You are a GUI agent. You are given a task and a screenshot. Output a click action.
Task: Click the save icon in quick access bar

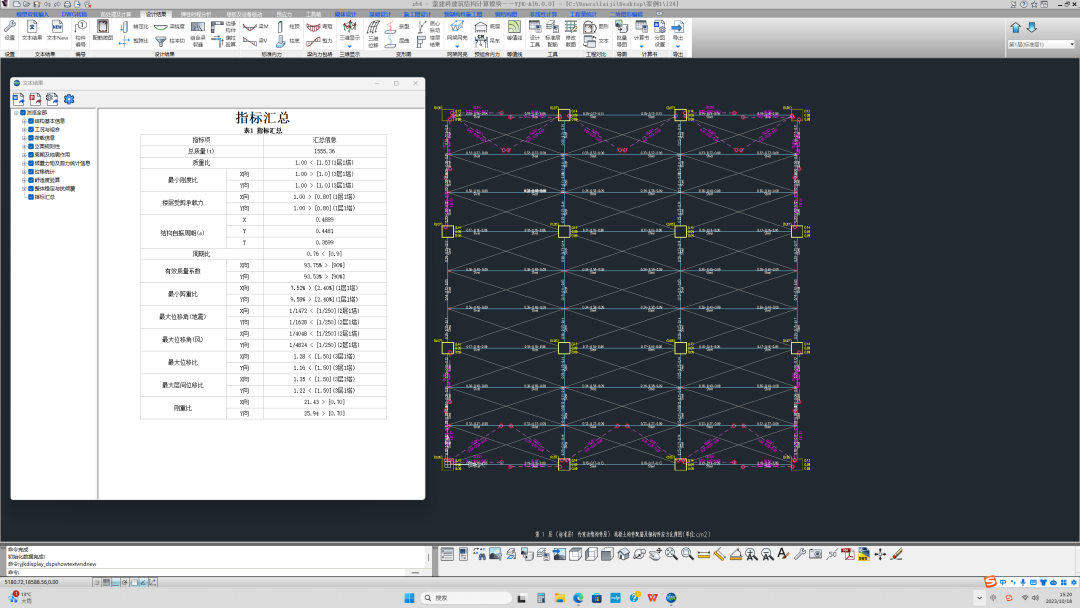pos(37,4)
